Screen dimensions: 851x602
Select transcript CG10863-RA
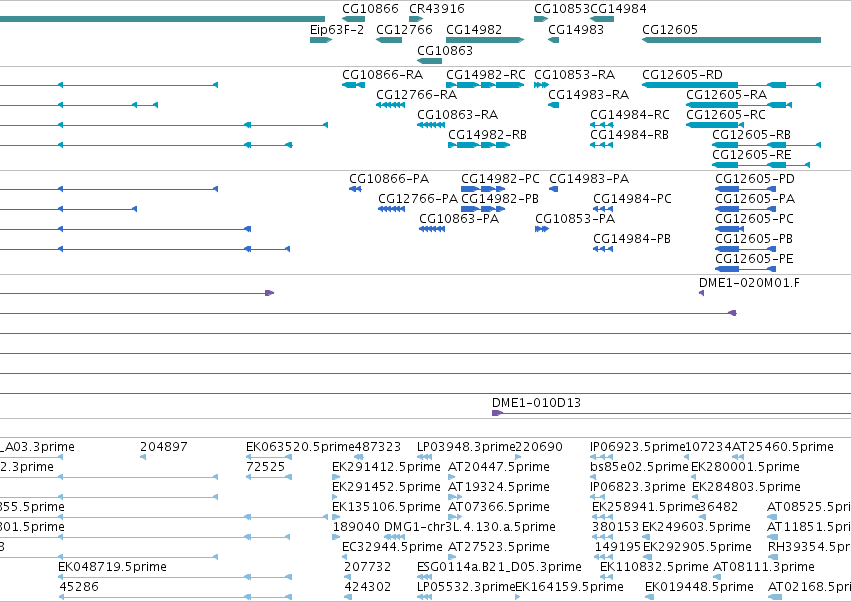457,115
